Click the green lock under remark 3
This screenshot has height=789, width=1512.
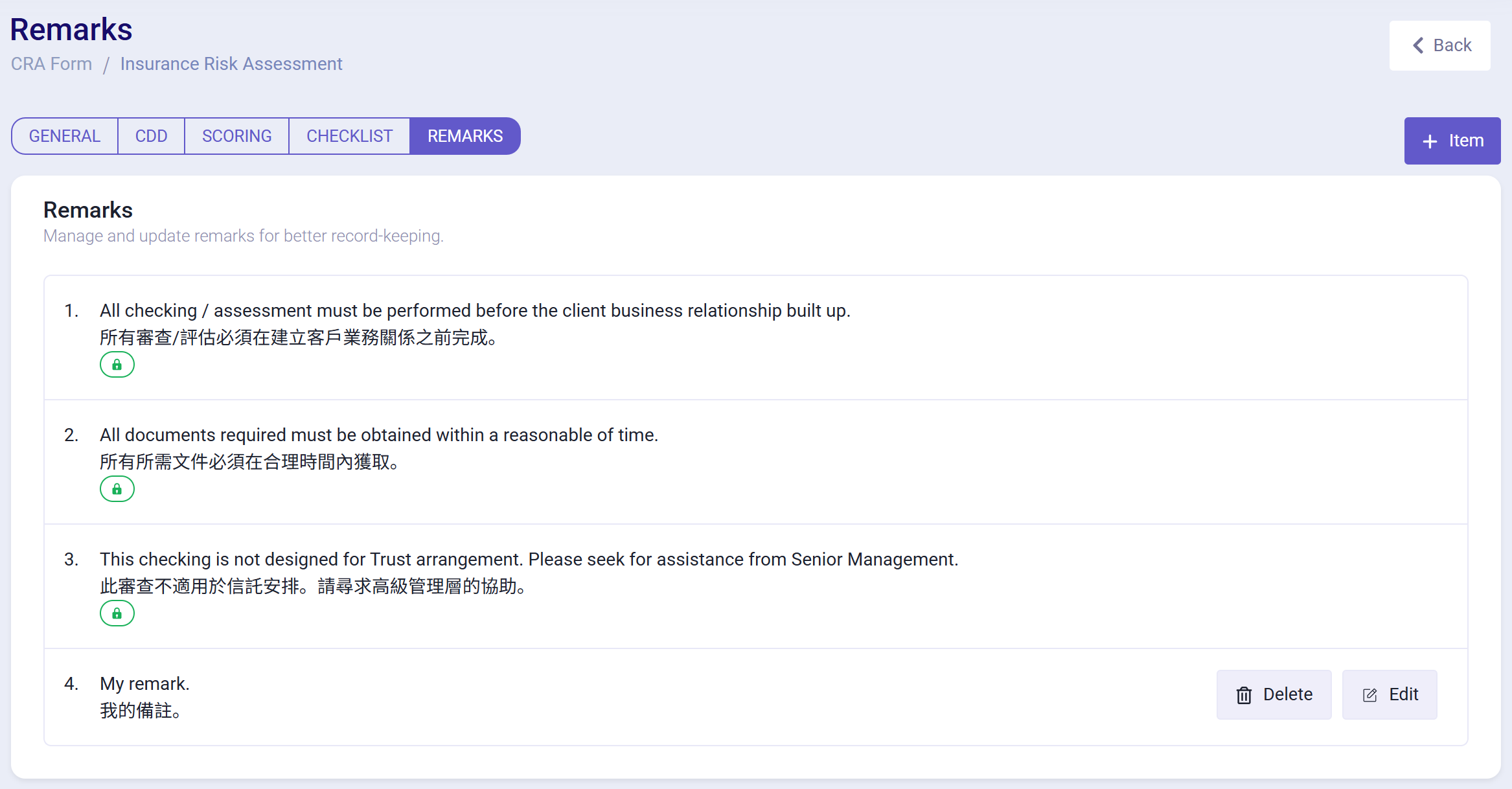(117, 613)
